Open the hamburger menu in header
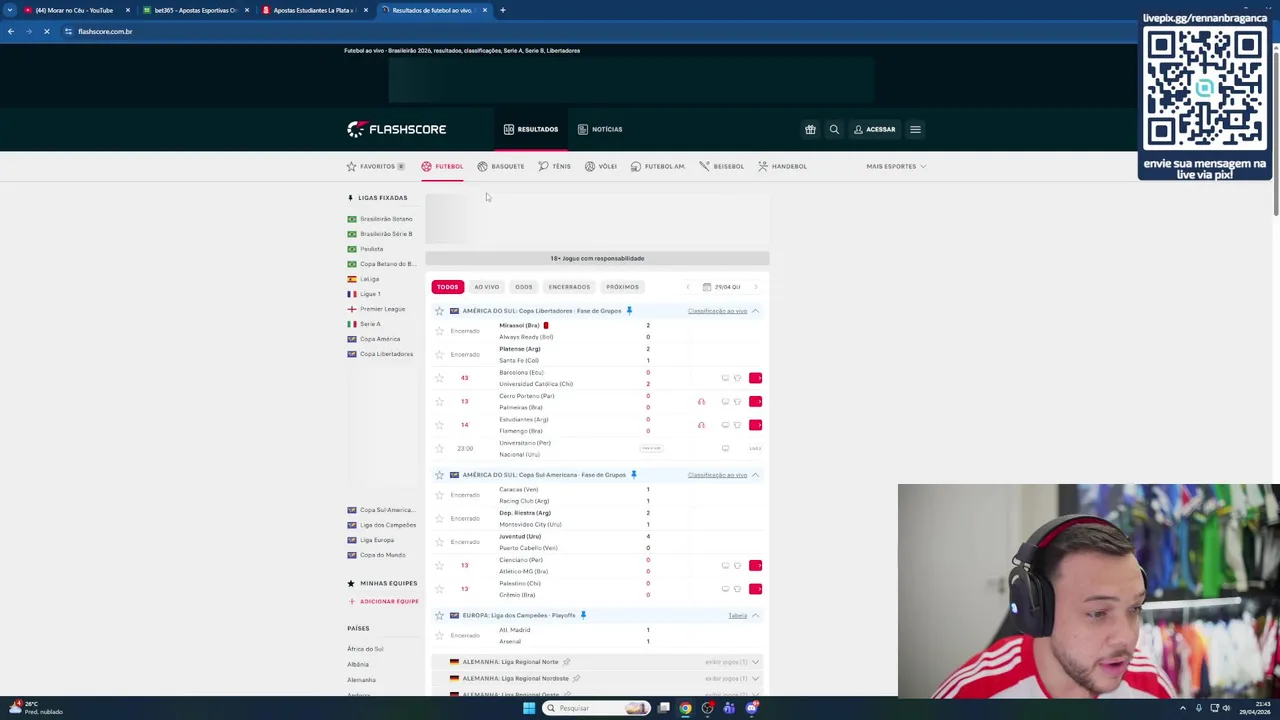 [x=915, y=129]
